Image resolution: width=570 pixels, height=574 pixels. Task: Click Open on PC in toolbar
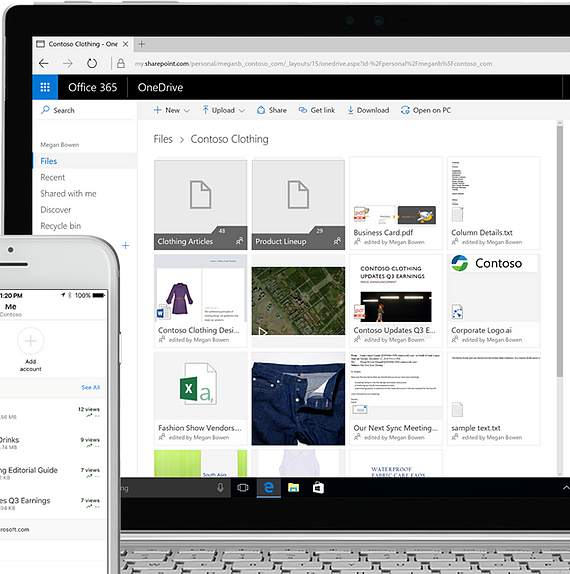coord(426,110)
